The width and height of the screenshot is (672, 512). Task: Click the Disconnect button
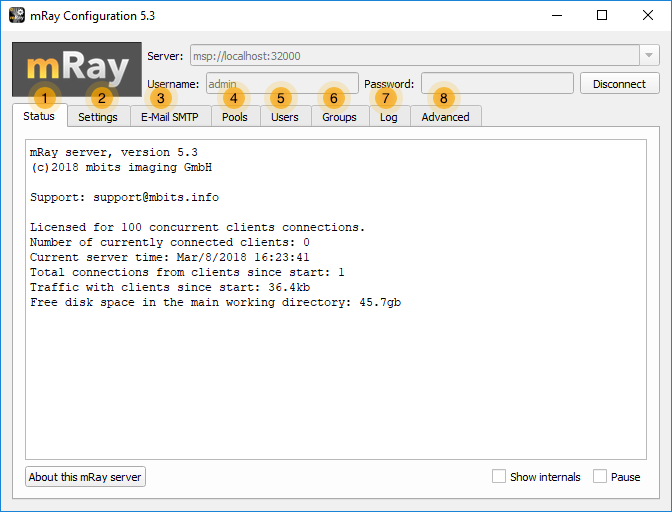point(619,84)
